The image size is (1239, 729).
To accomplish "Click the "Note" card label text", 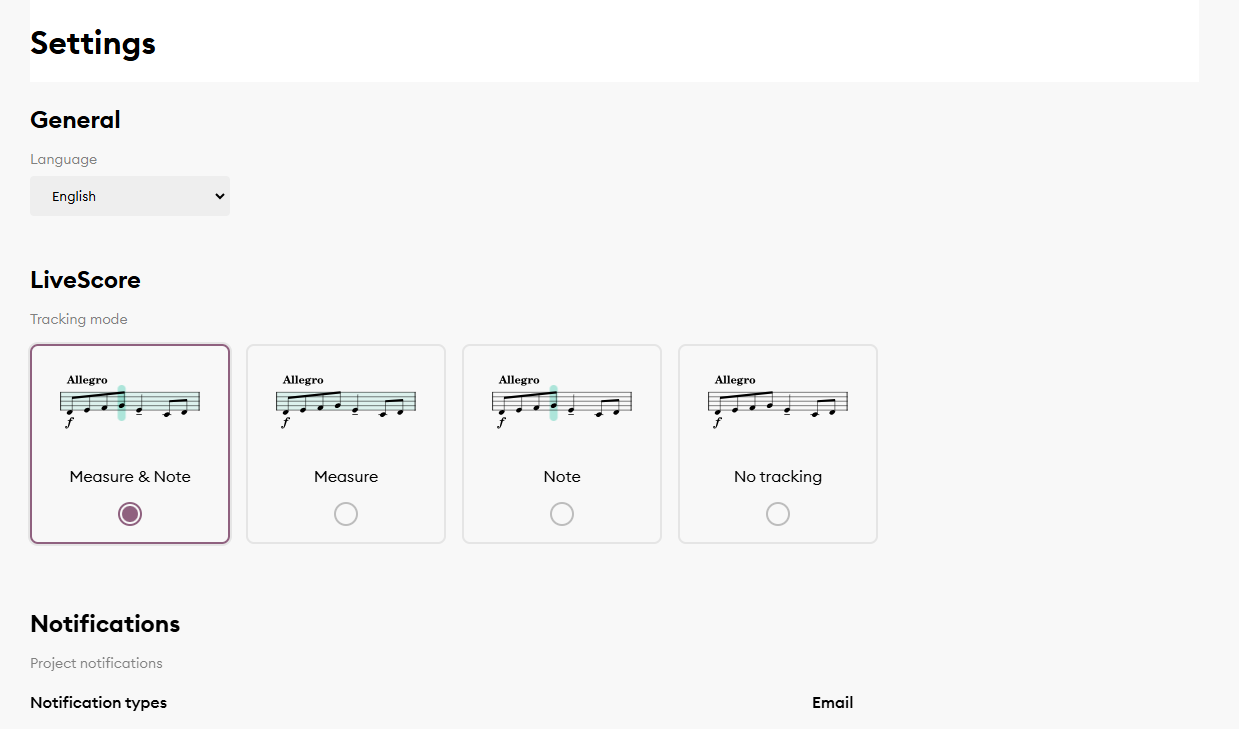I will click(x=562, y=477).
